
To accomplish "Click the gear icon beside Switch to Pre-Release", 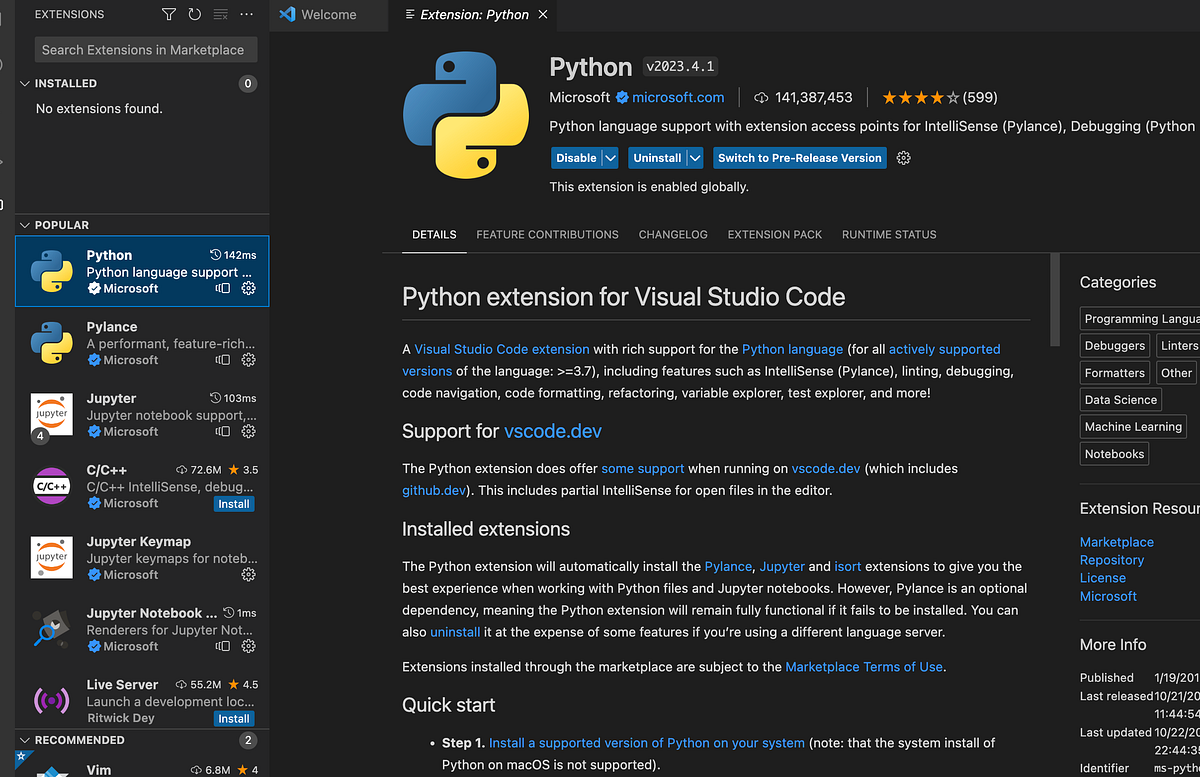I will pos(904,158).
